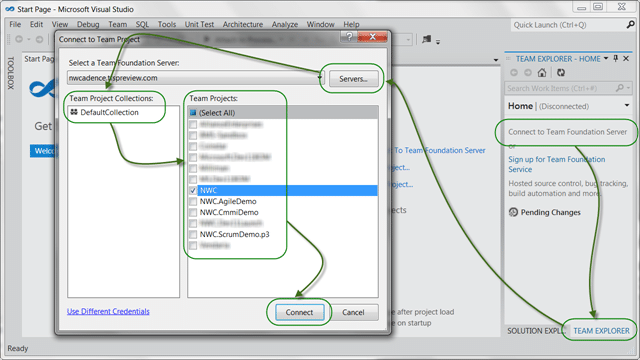Click the Search Work Items field

[x=560, y=88]
